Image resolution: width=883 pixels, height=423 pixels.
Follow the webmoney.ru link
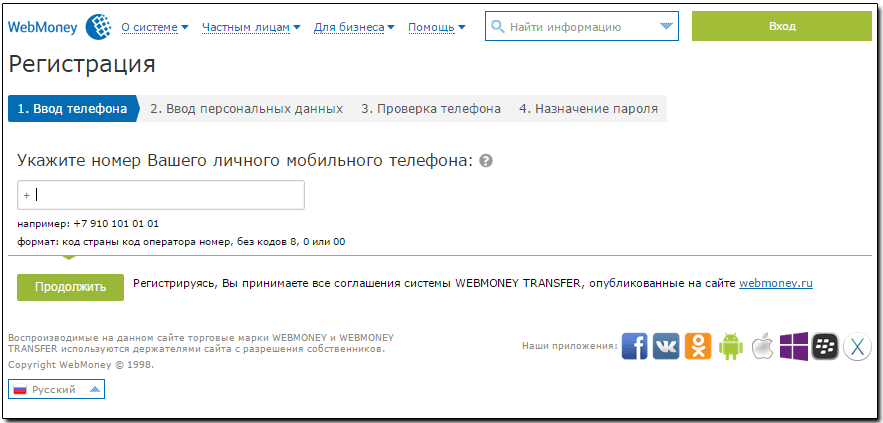click(776, 283)
